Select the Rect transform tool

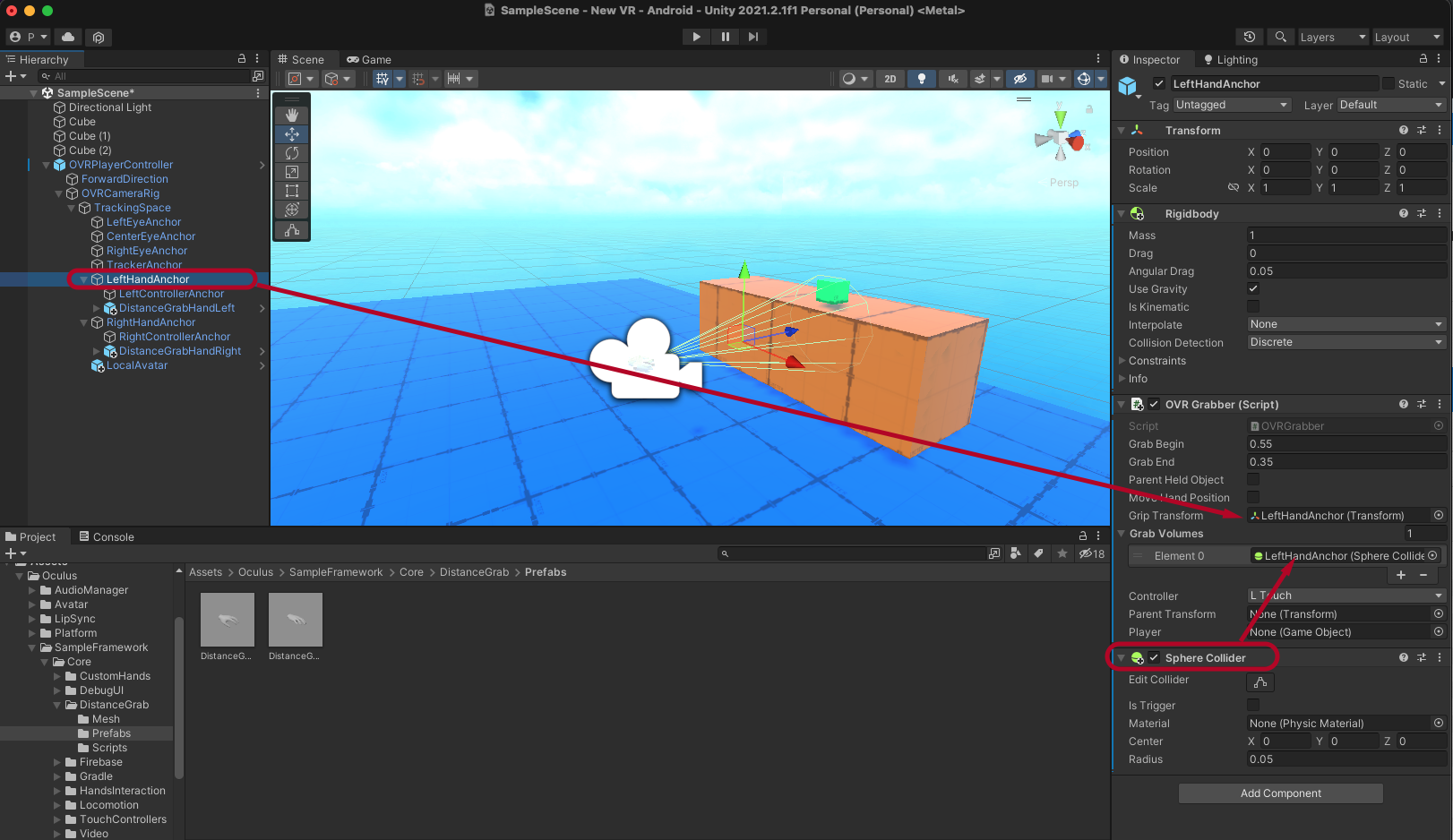(292, 191)
